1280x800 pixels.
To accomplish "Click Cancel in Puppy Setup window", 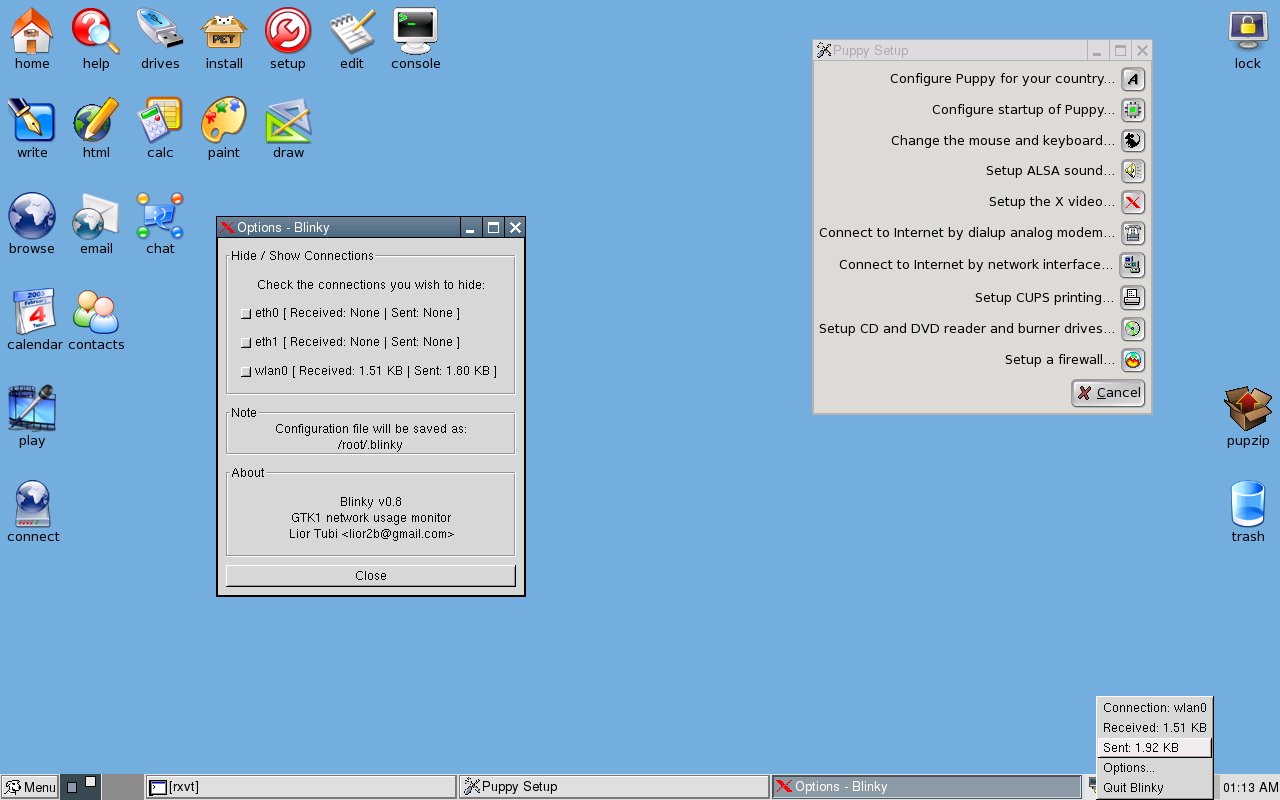I will (1108, 393).
